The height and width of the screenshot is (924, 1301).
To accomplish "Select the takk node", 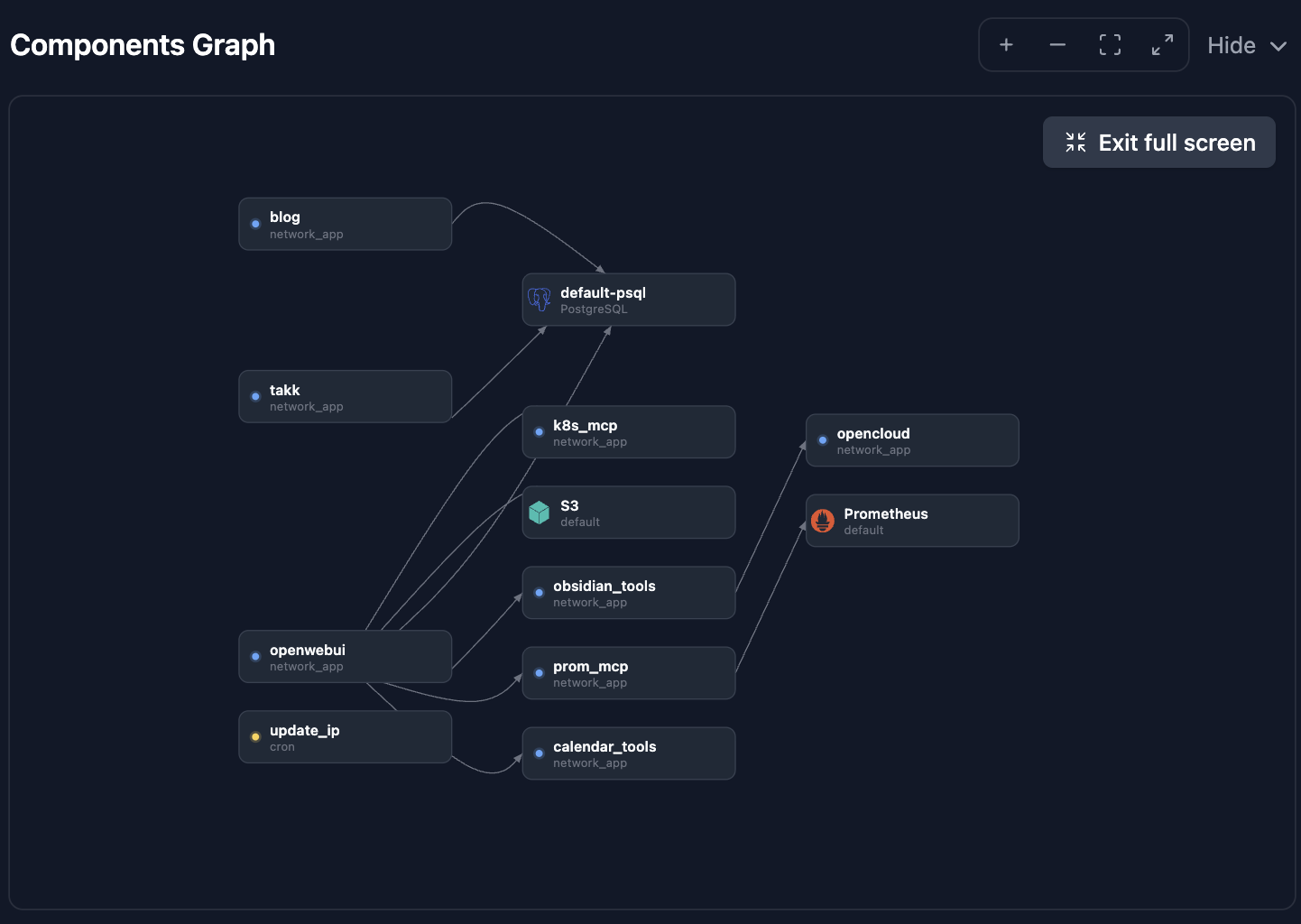I will click(x=345, y=396).
